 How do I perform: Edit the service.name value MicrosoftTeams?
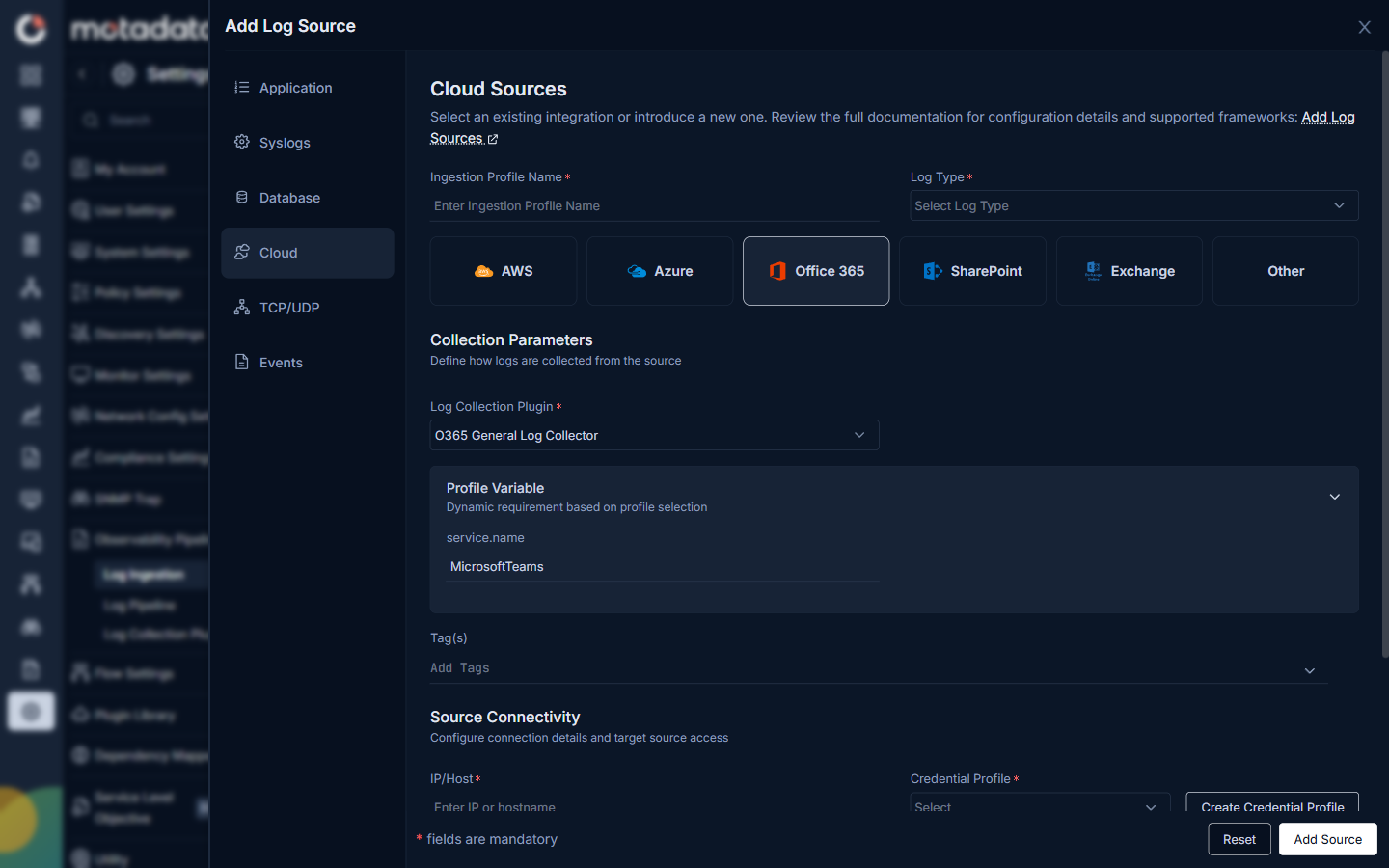pyautogui.click(x=664, y=567)
